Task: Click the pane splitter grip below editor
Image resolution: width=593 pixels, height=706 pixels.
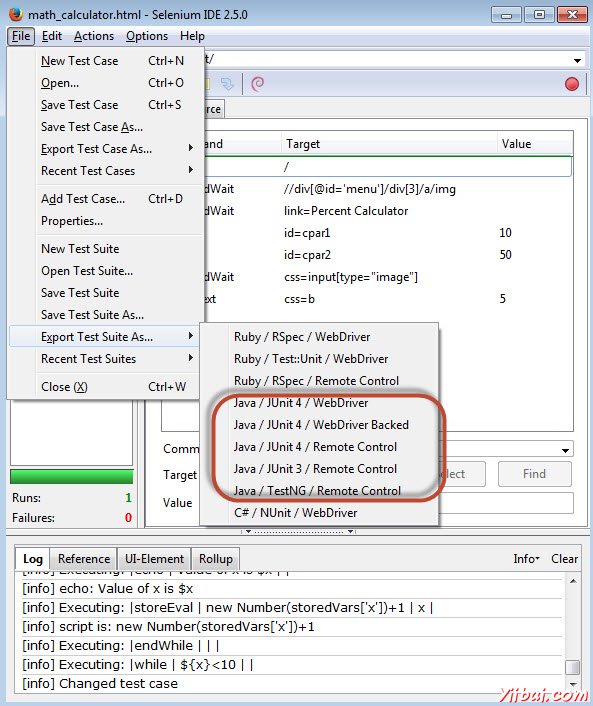Action: point(299,532)
